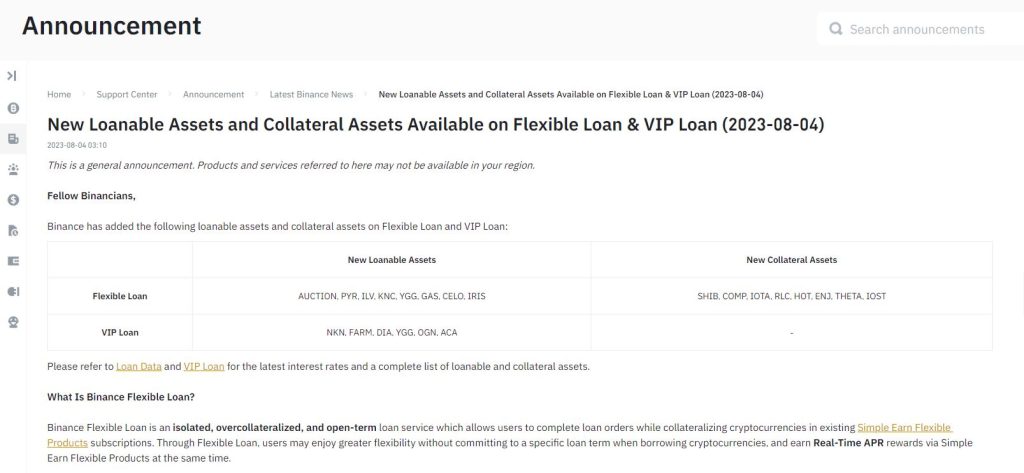1024x473 pixels.
Task: Open the Loan Data link
Action: click(139, 366)
